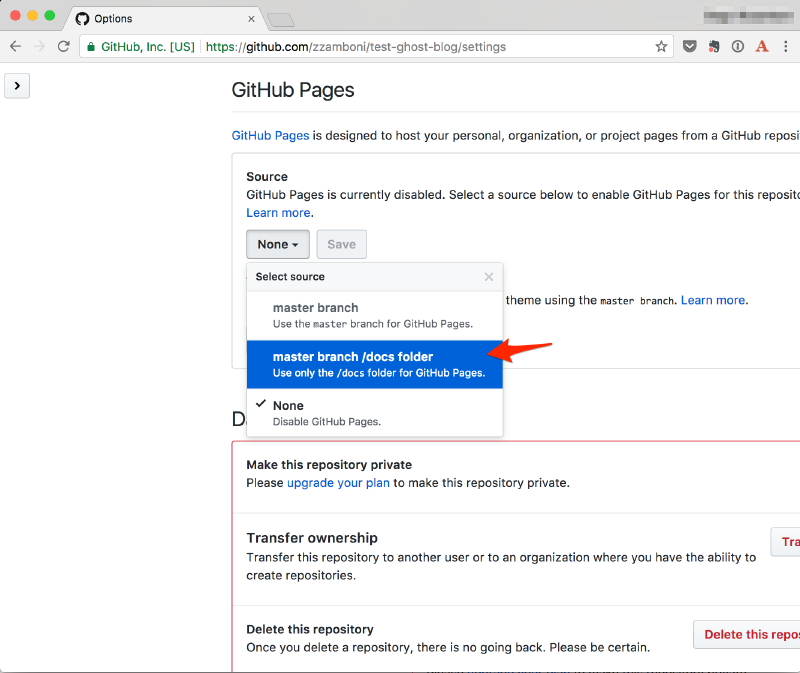Click the red letter A extension icon
The image size is (800, 673).
(762, 47)
